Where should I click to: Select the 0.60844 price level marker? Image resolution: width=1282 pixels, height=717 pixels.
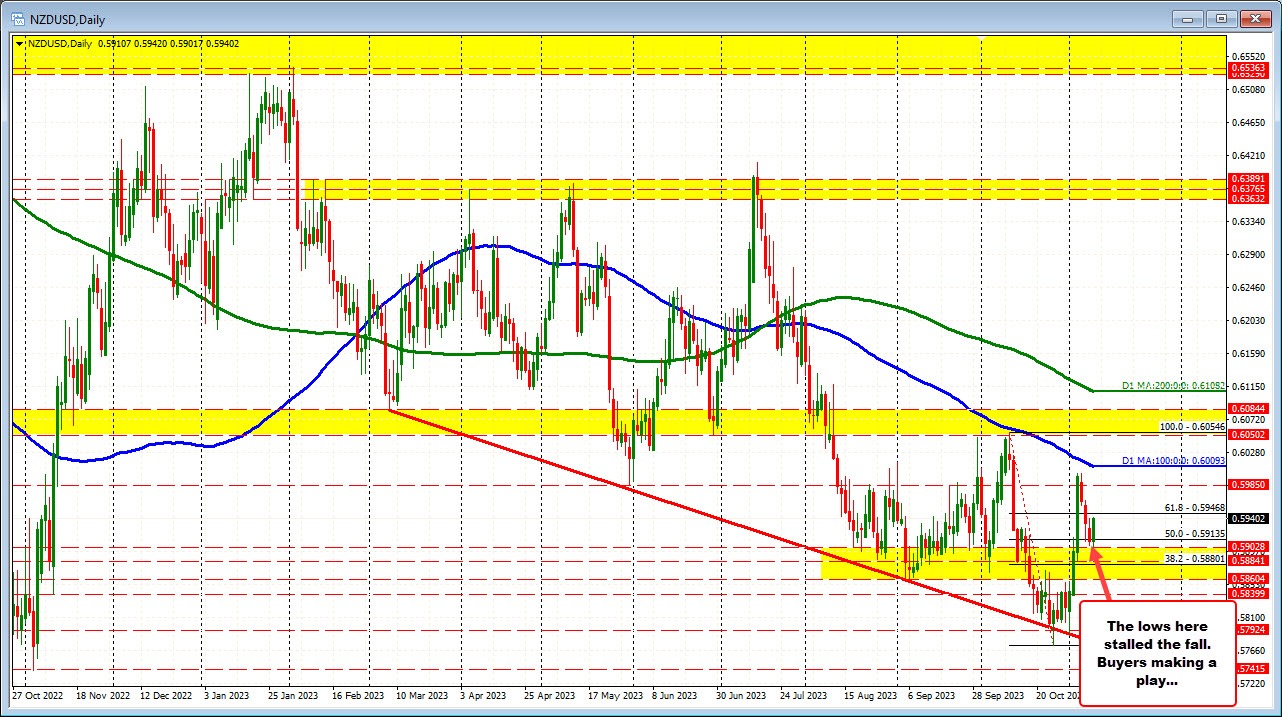point(1250,408)
